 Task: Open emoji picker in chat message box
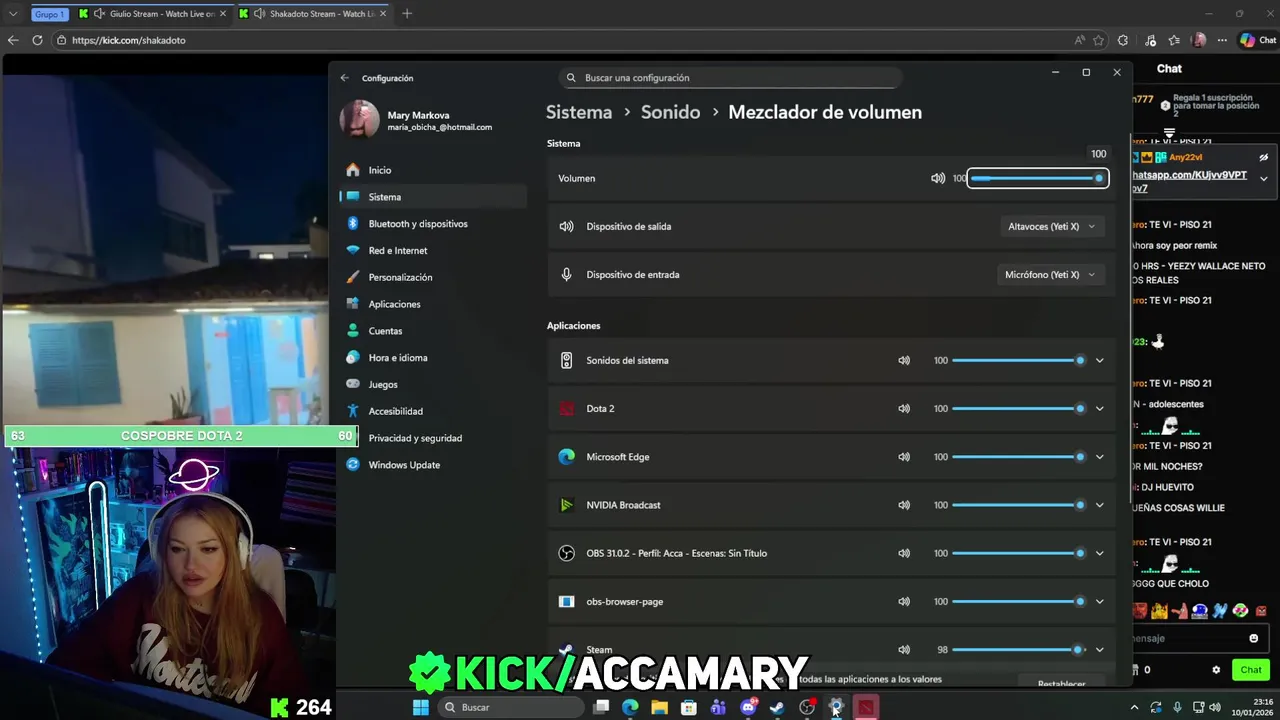point(1254,638)
